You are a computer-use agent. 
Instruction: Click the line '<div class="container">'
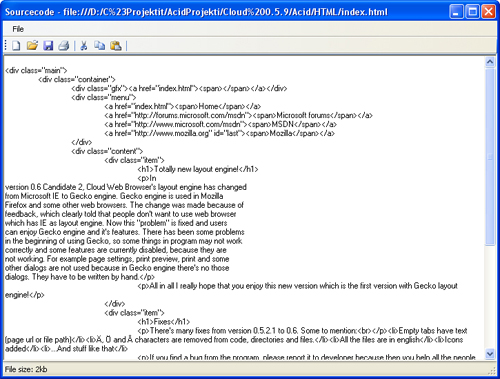click(x=77, y=79)
